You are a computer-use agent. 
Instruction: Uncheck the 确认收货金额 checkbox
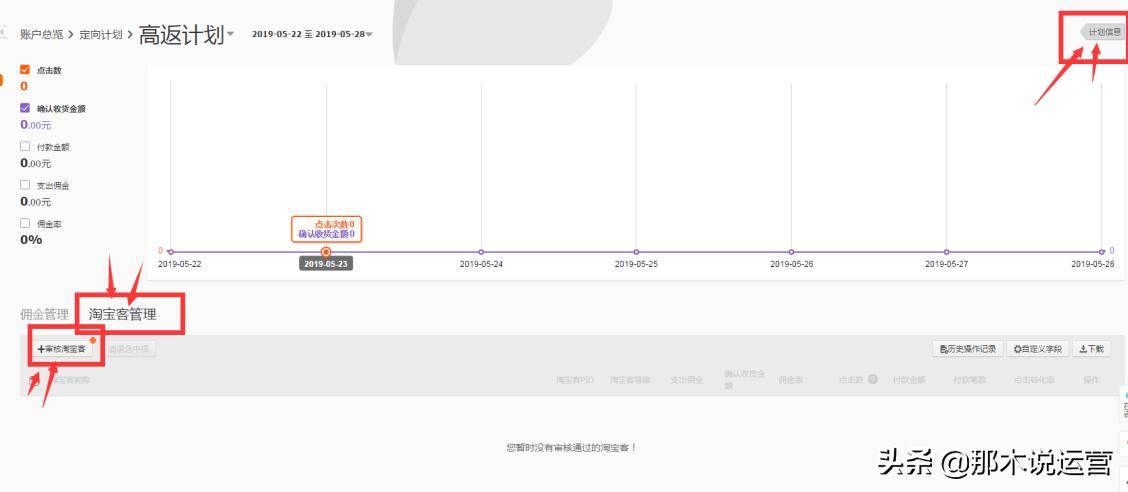[x=25, y=108]
